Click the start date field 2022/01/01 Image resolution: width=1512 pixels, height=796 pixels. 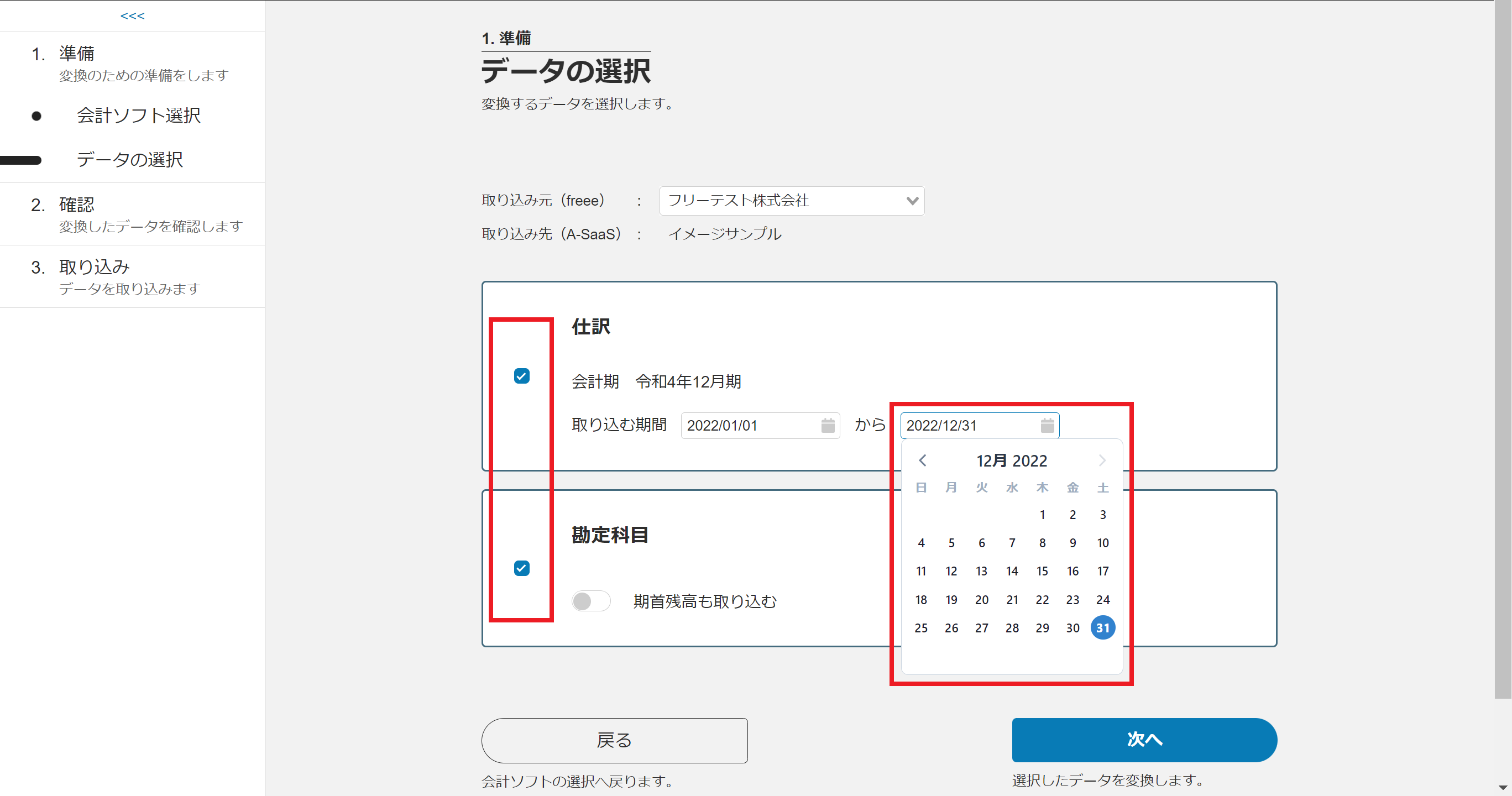tap(760, 426)
